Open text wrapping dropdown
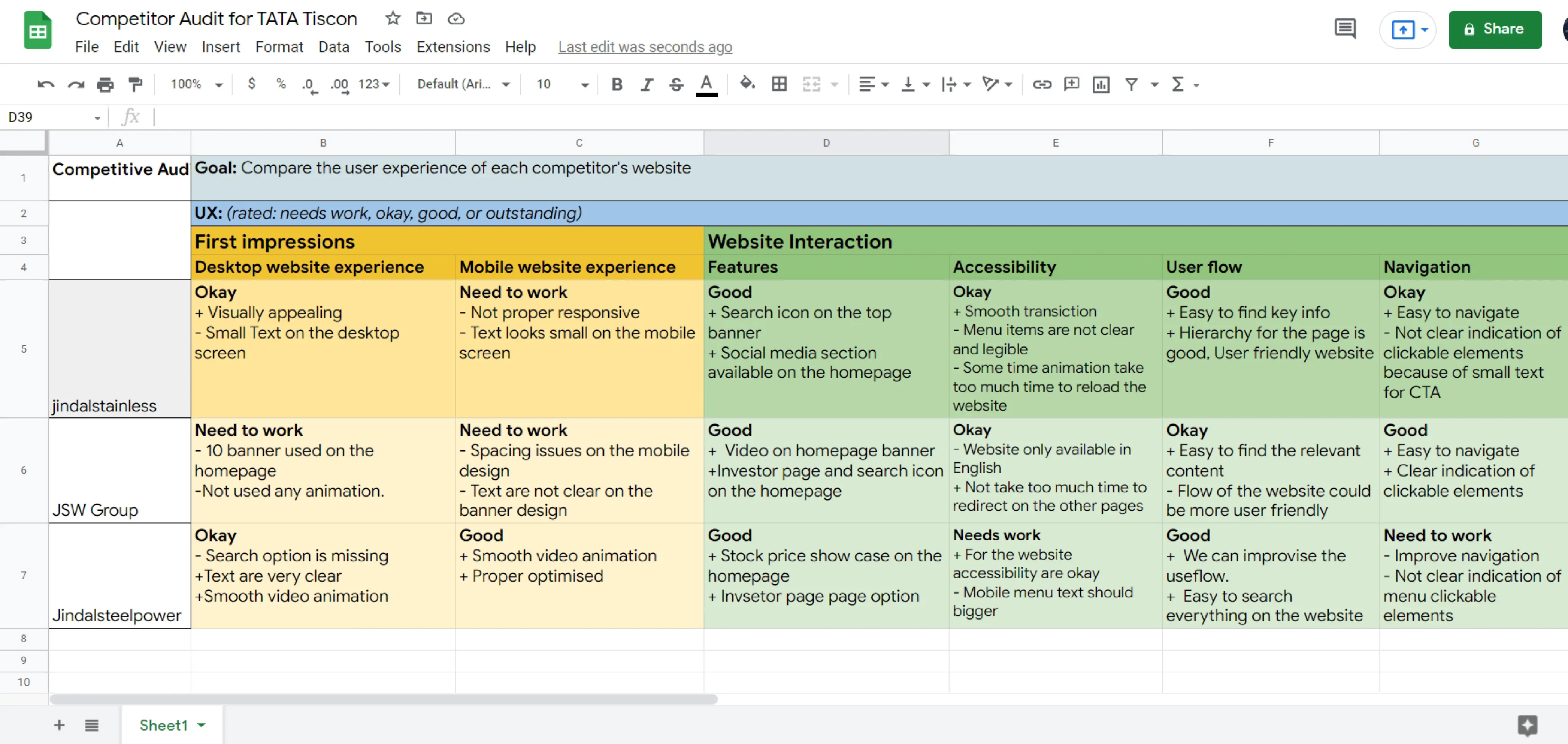 point(955,84)
